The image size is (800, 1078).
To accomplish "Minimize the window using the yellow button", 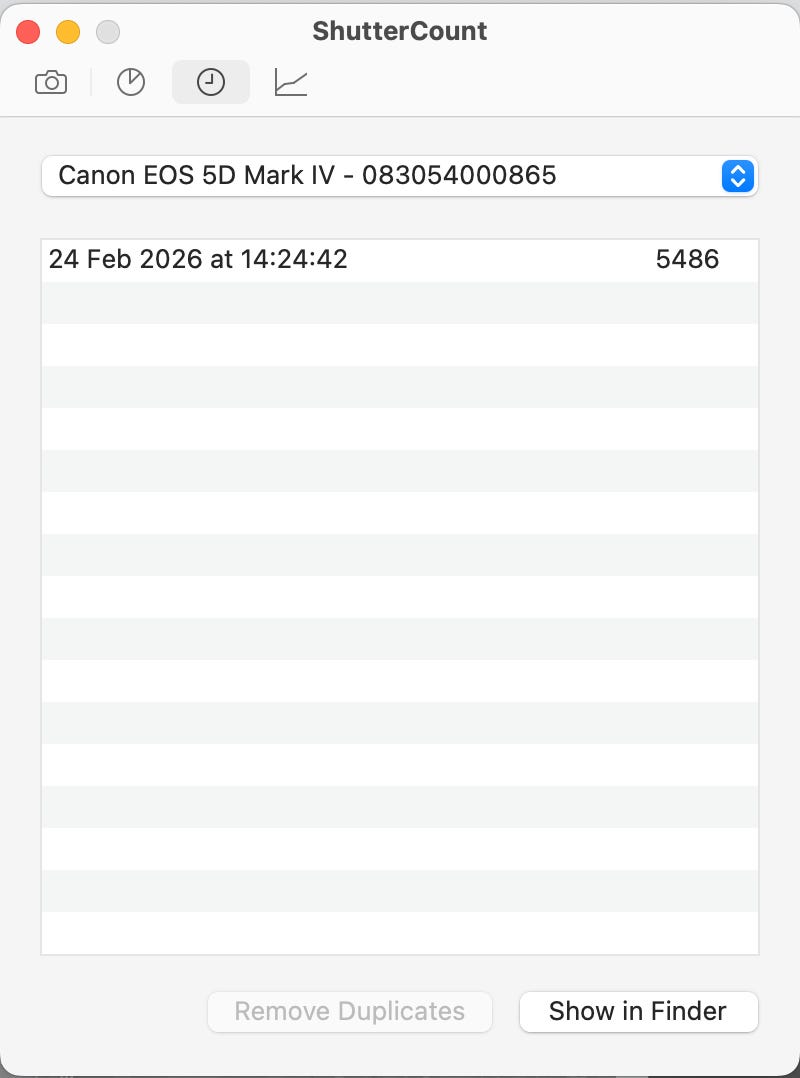I will [x=68, y=32].
